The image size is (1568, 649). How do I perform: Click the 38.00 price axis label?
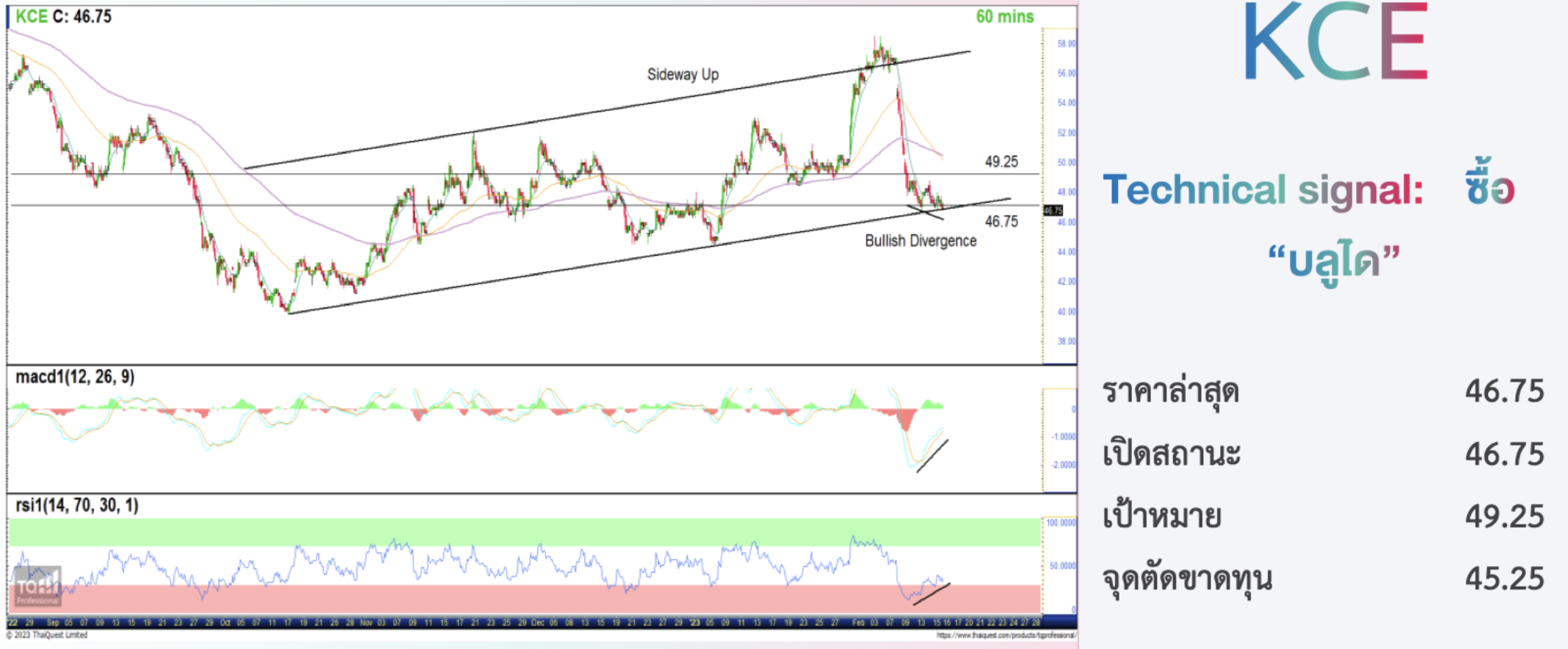pos(1067,341)
